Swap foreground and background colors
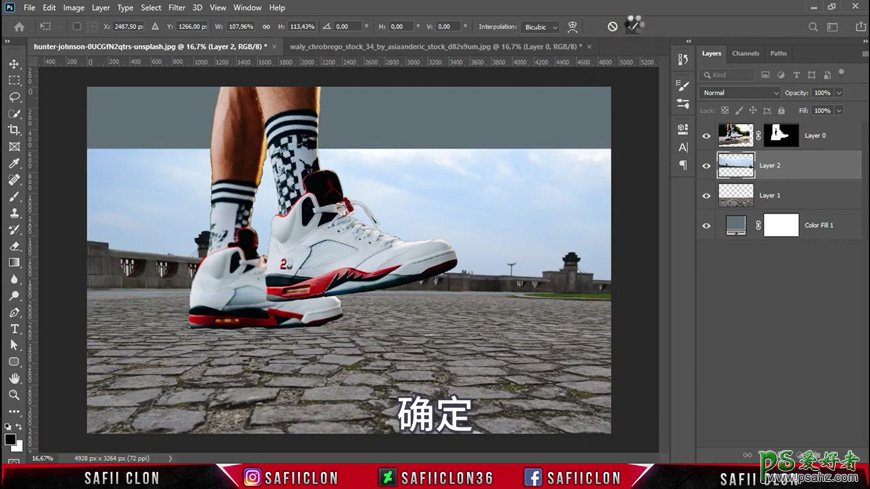Viewport: 870px width, 489px height. click(x=19, y=427)
